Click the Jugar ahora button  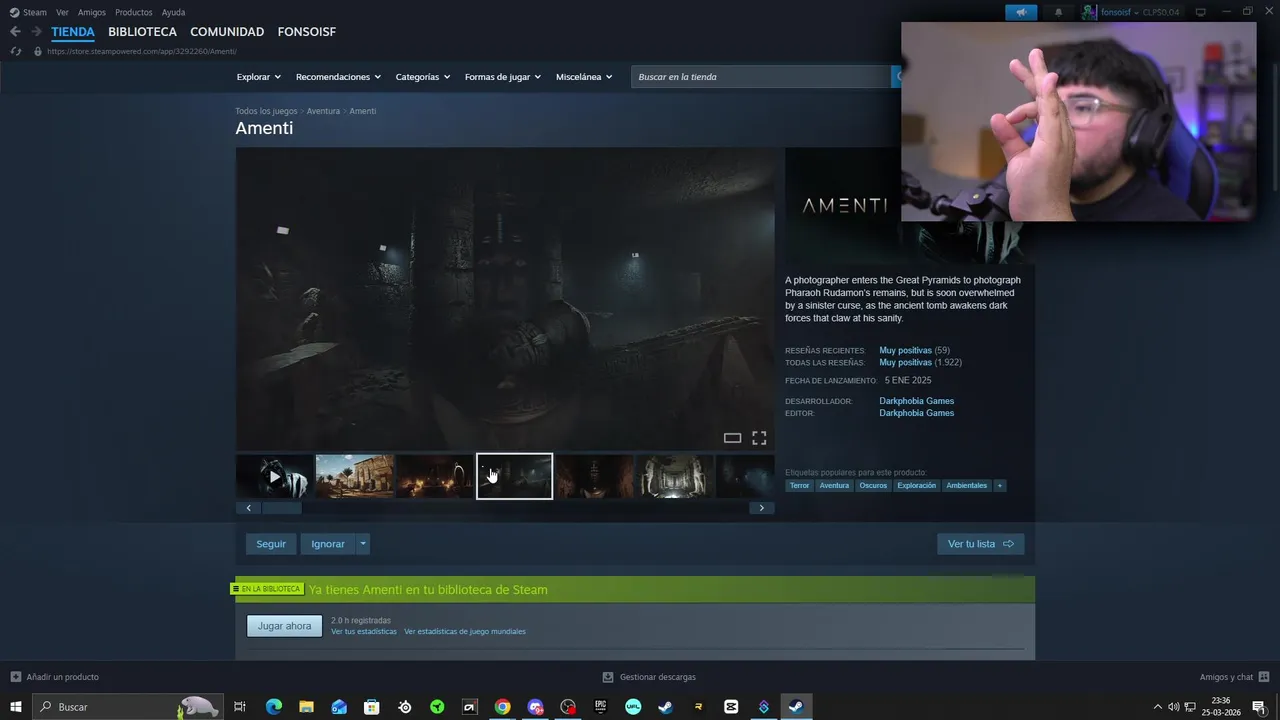[285, 626]
